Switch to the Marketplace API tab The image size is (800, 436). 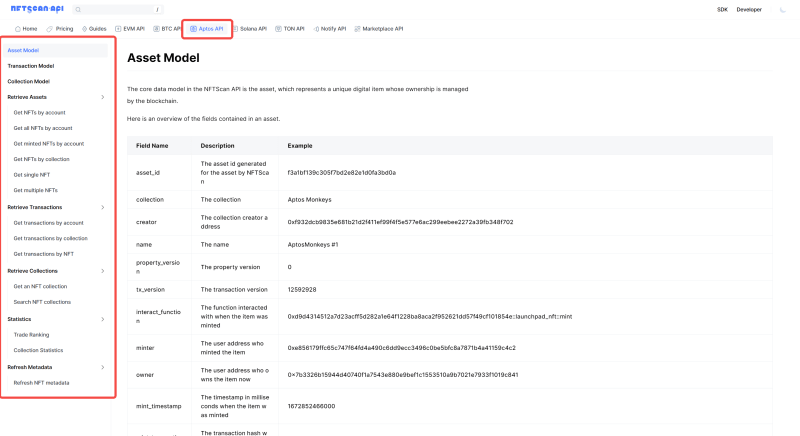click(x=379, y=29)
